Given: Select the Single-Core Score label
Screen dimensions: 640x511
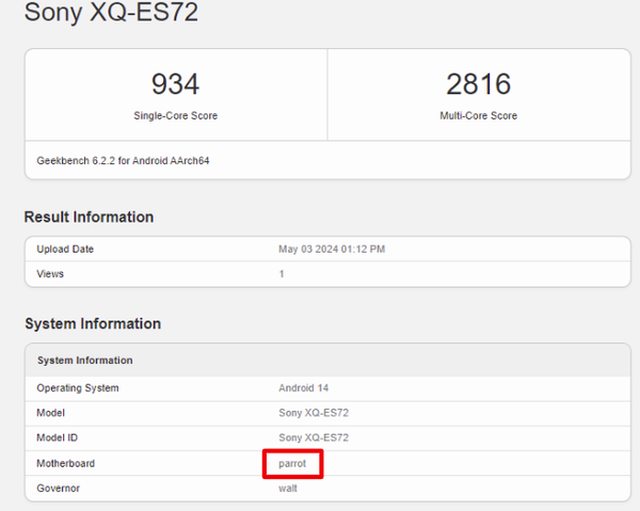Looking at the screenshot, I should tap(175, 116).
